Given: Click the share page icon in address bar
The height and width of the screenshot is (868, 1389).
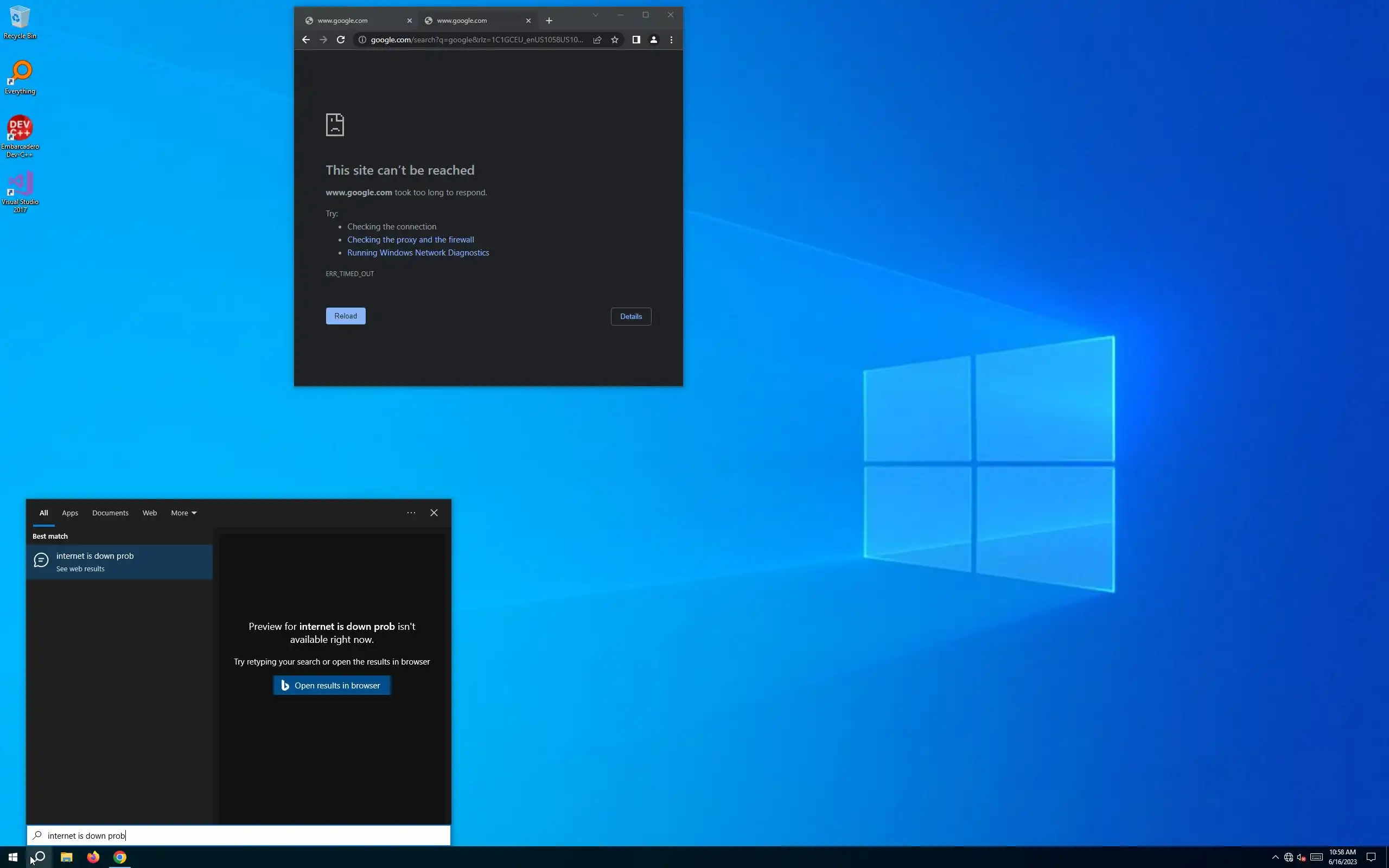Looking at the screenshot, I should pyautogui.click(x=597, y=40).
